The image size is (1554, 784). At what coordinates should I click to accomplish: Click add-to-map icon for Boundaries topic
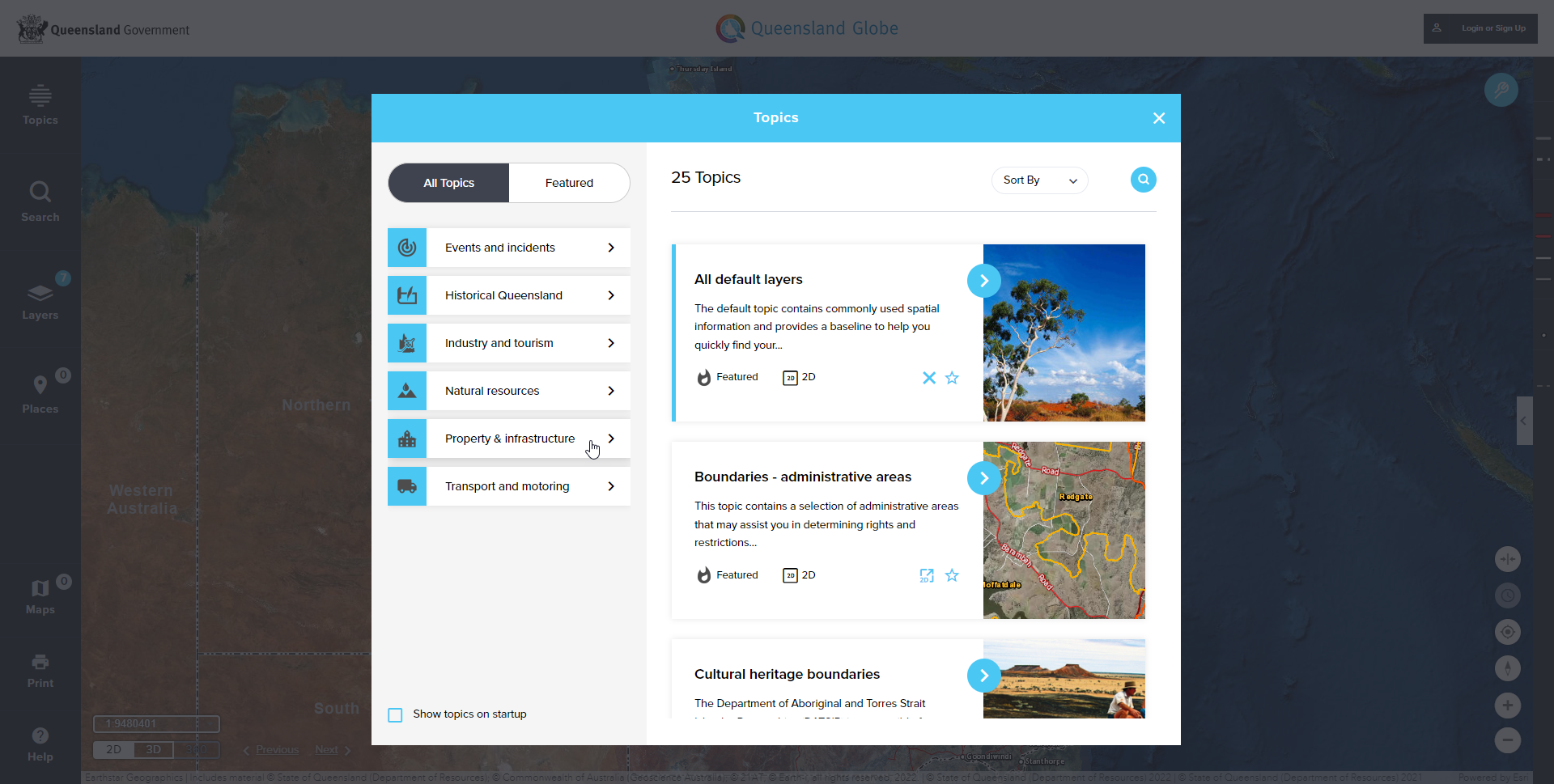tap(927, 575)
